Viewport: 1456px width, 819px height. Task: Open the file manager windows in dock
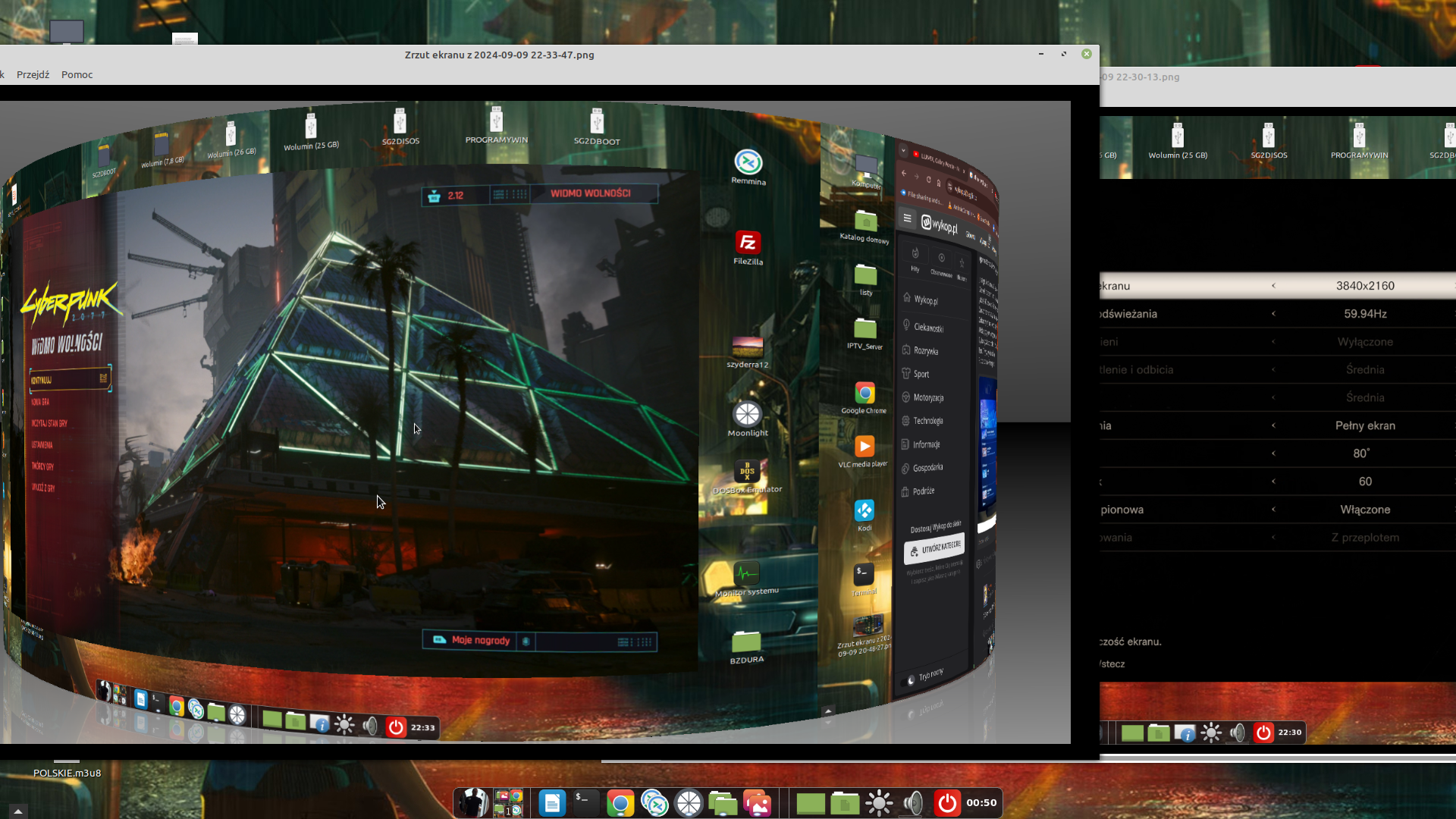[723, 802]
